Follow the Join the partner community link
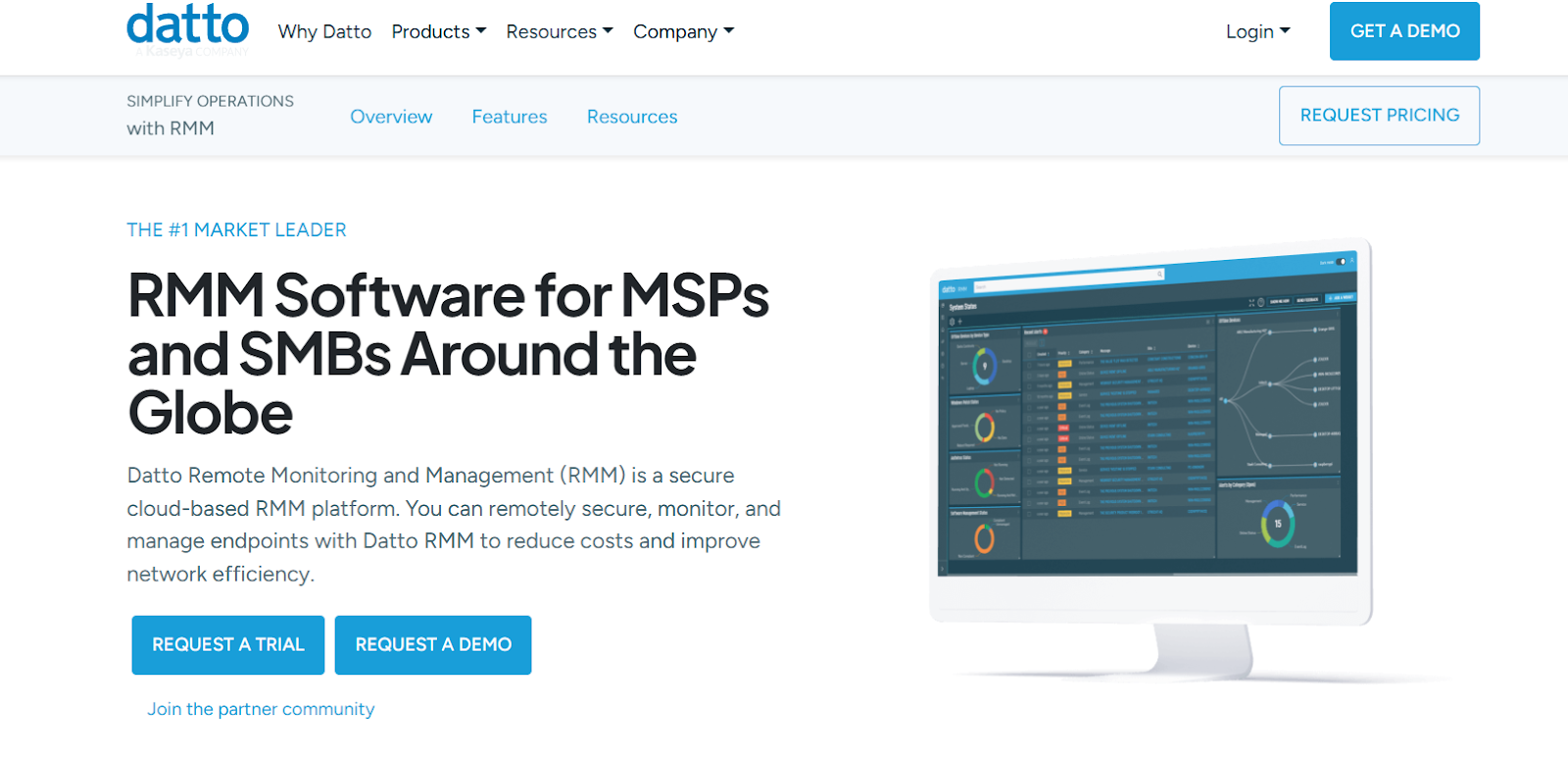The width and height of the screenshot is (1568, 760). tap(261, 709)
